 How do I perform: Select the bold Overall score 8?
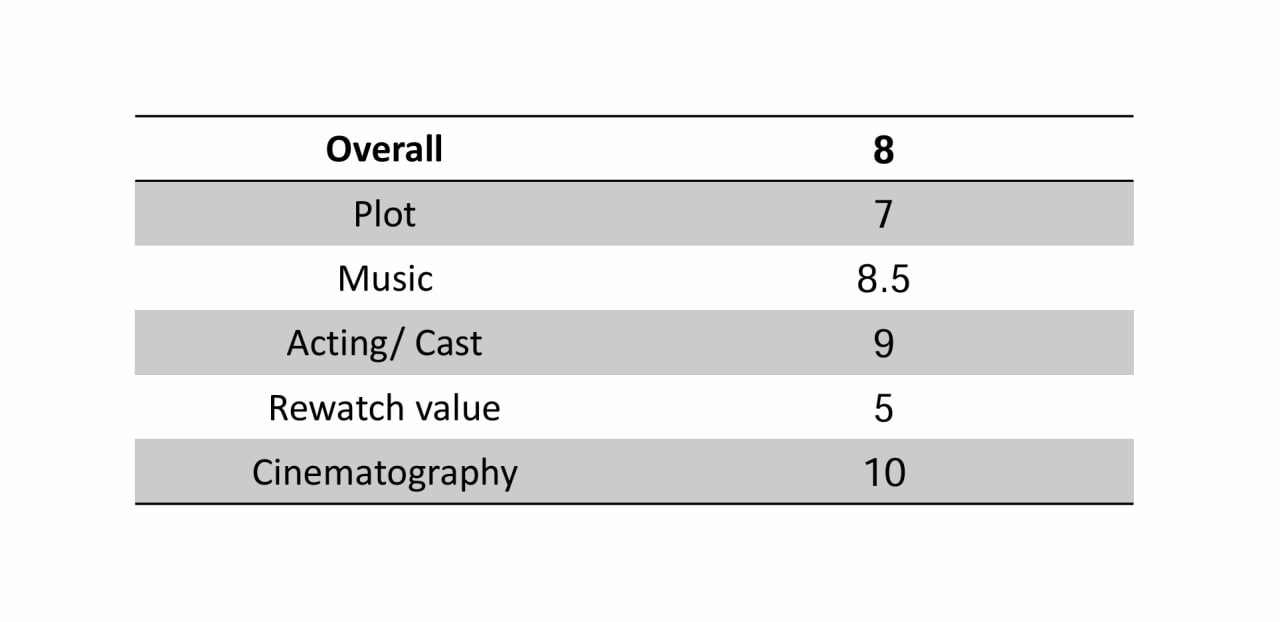[x=883, y=150]
